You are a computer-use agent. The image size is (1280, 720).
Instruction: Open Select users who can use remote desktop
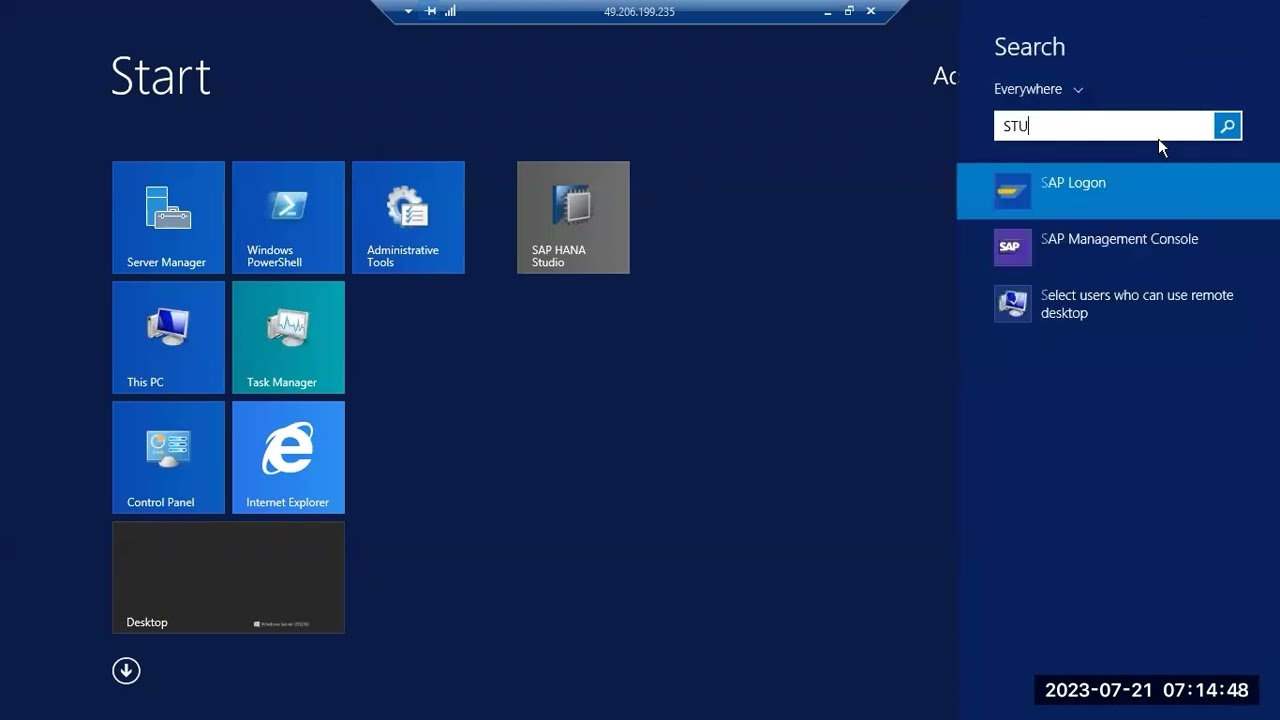point(1118,304)
